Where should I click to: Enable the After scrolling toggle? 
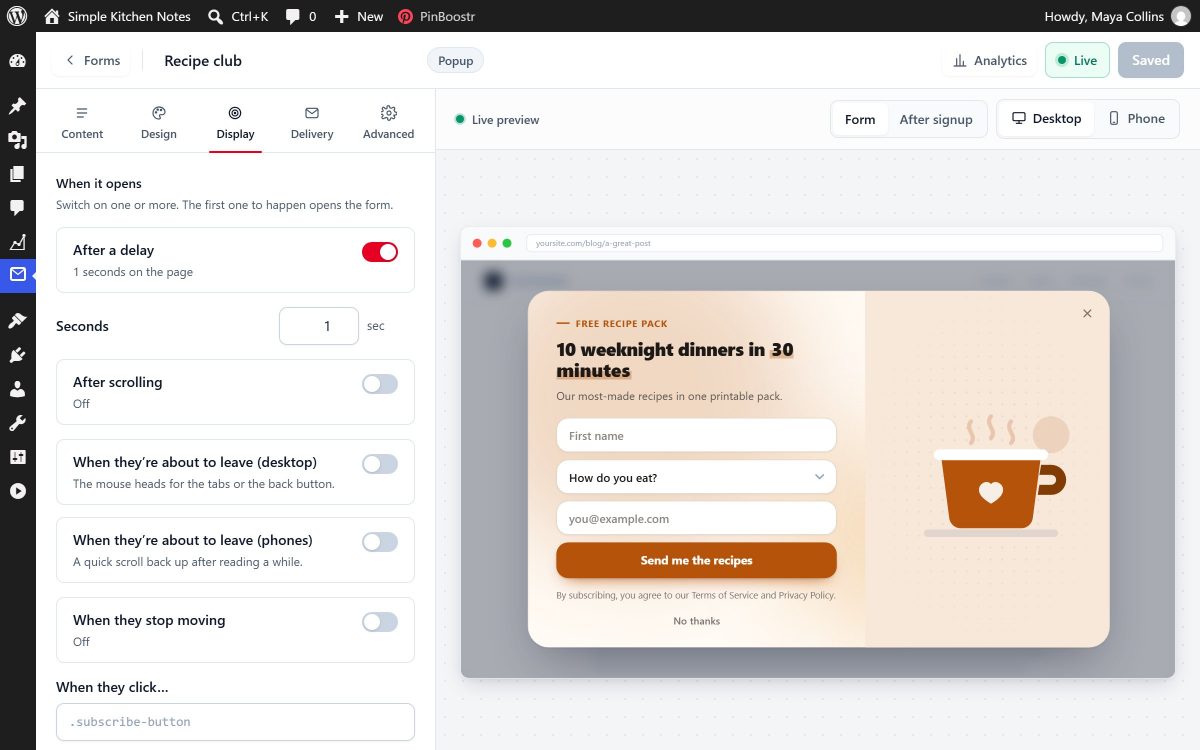click(x=380, y=384)
